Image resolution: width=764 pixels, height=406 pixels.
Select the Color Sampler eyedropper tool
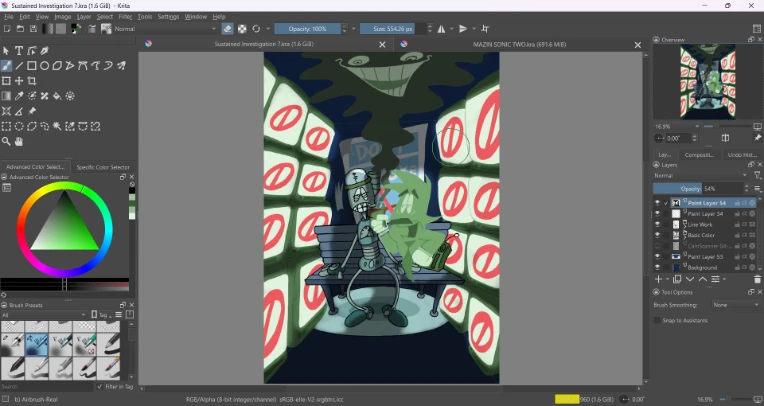[x=19, y=96]
